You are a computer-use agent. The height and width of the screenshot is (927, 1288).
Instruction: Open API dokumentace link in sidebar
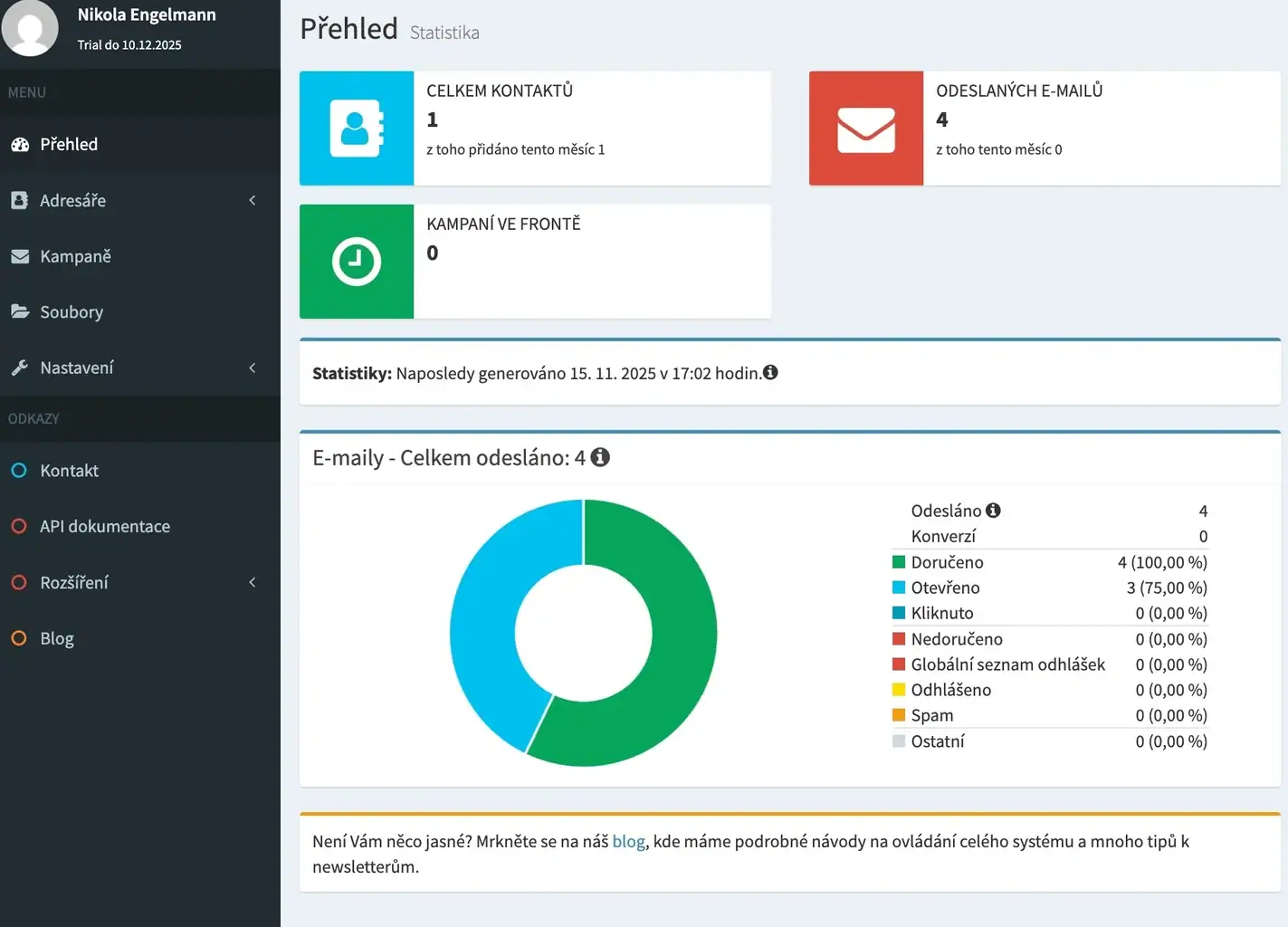point(104,526)
